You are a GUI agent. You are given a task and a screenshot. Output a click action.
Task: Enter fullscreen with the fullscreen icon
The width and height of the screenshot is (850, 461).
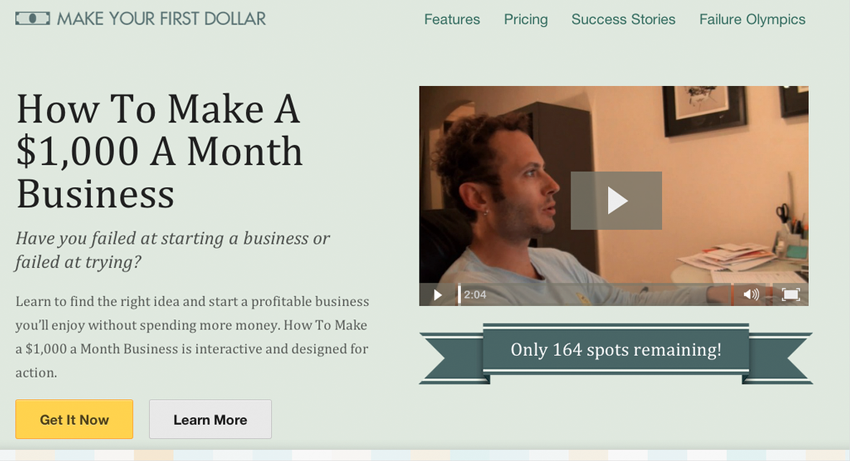tap(790, 294)
